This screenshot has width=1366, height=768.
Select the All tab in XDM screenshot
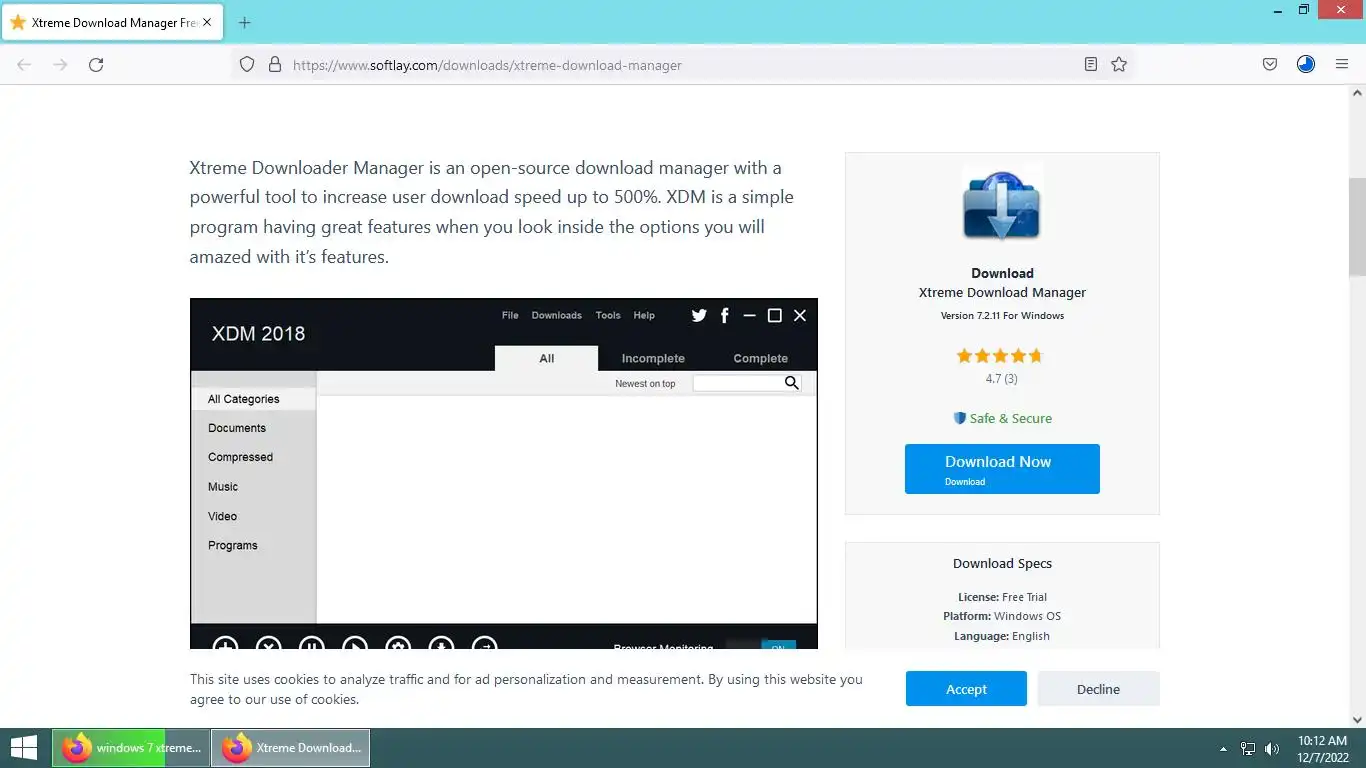(546, 358)
